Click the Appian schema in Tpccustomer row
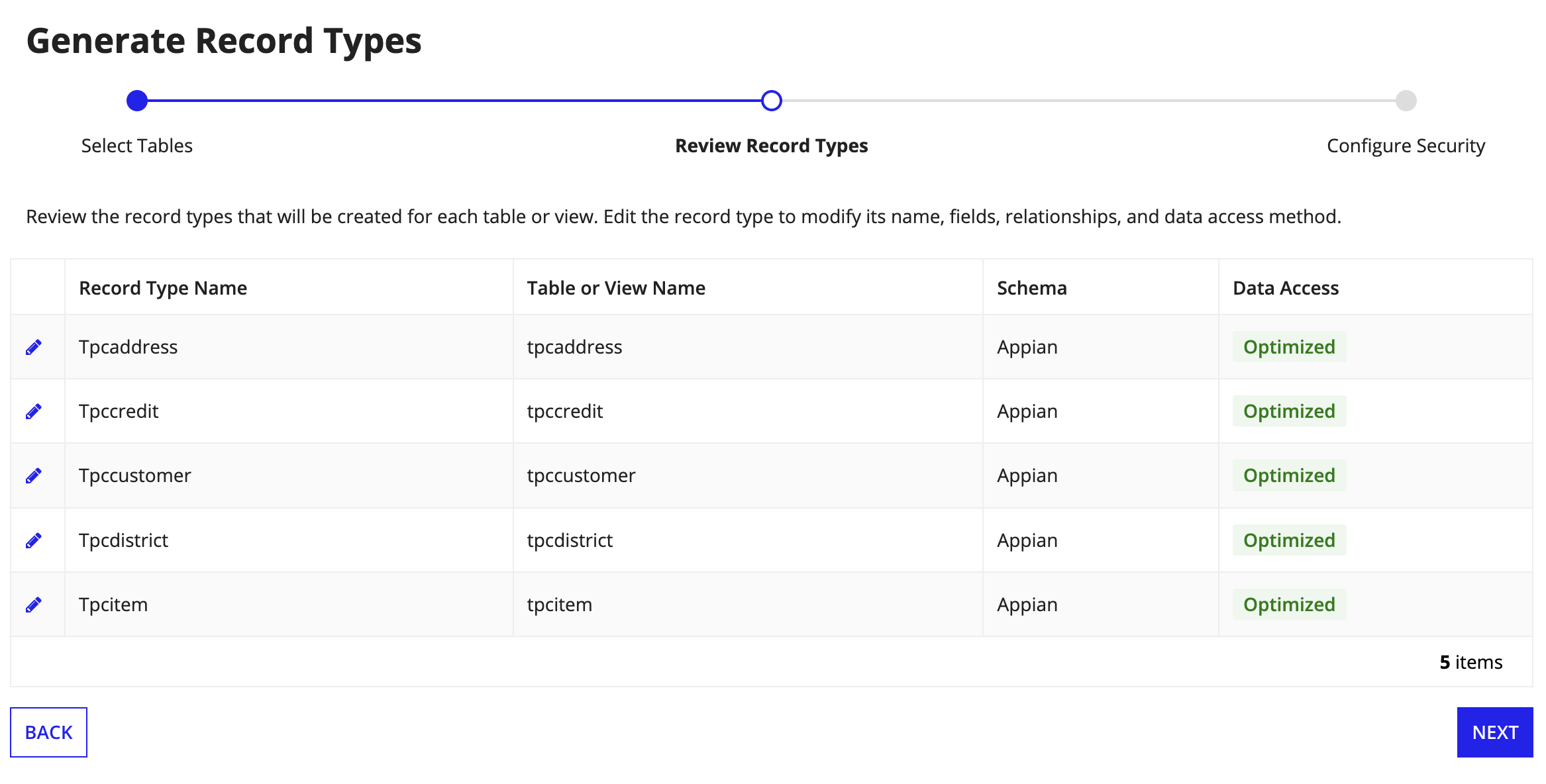This screenshot has height=784, width=1546. pyautogui.click(x=1027, y=475)
